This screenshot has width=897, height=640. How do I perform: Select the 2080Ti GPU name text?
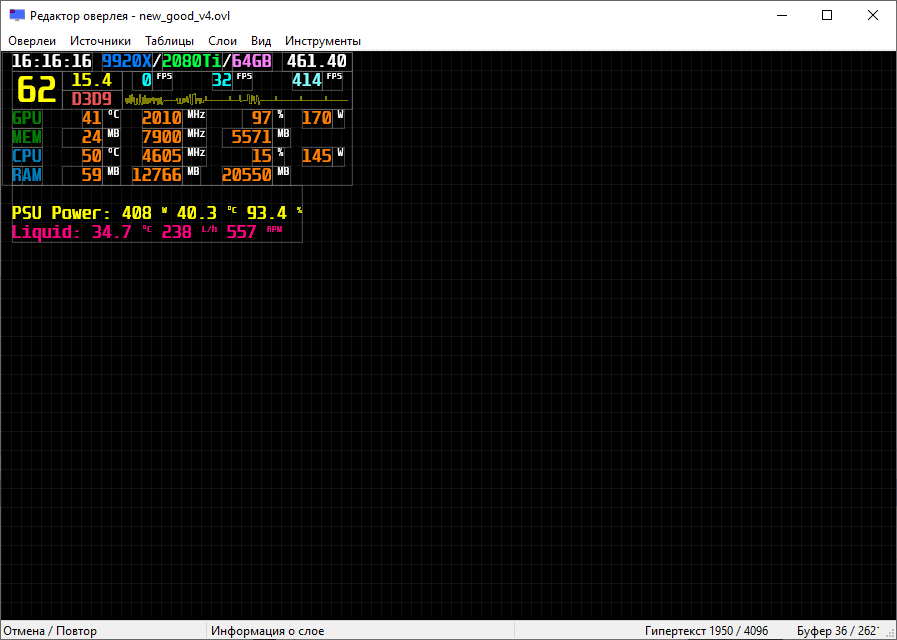pos(192,61)
